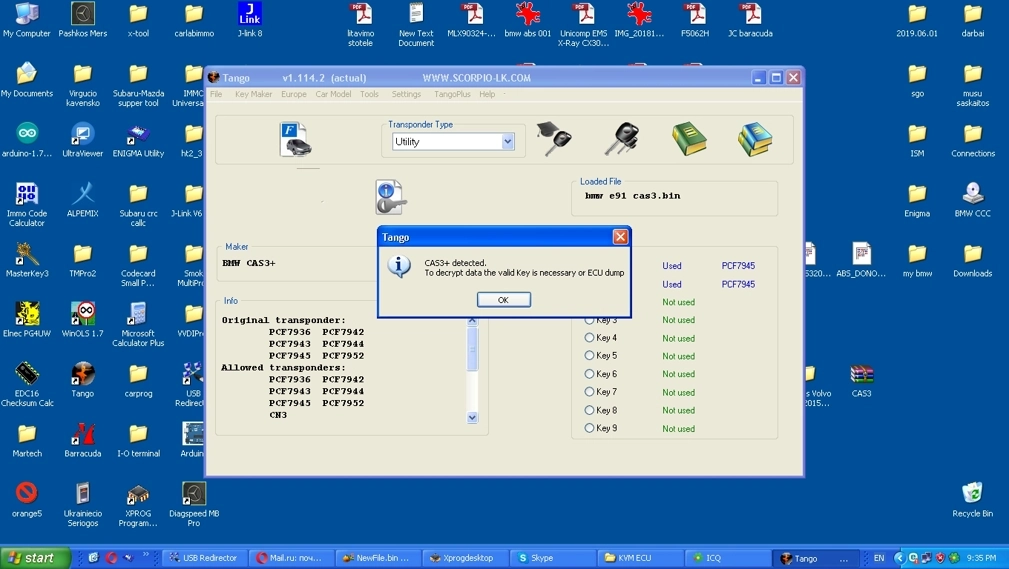Click the Info panel scrollbar thumb
This screenshot has height=569, width=1009.
pyautogui.click(x=472, y=349)
